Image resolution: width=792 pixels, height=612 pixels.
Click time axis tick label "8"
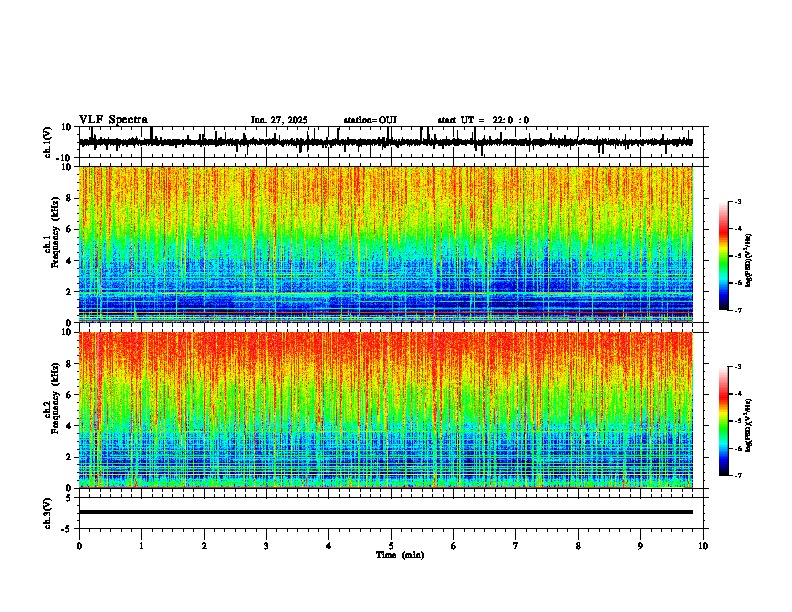pos(578,546)
